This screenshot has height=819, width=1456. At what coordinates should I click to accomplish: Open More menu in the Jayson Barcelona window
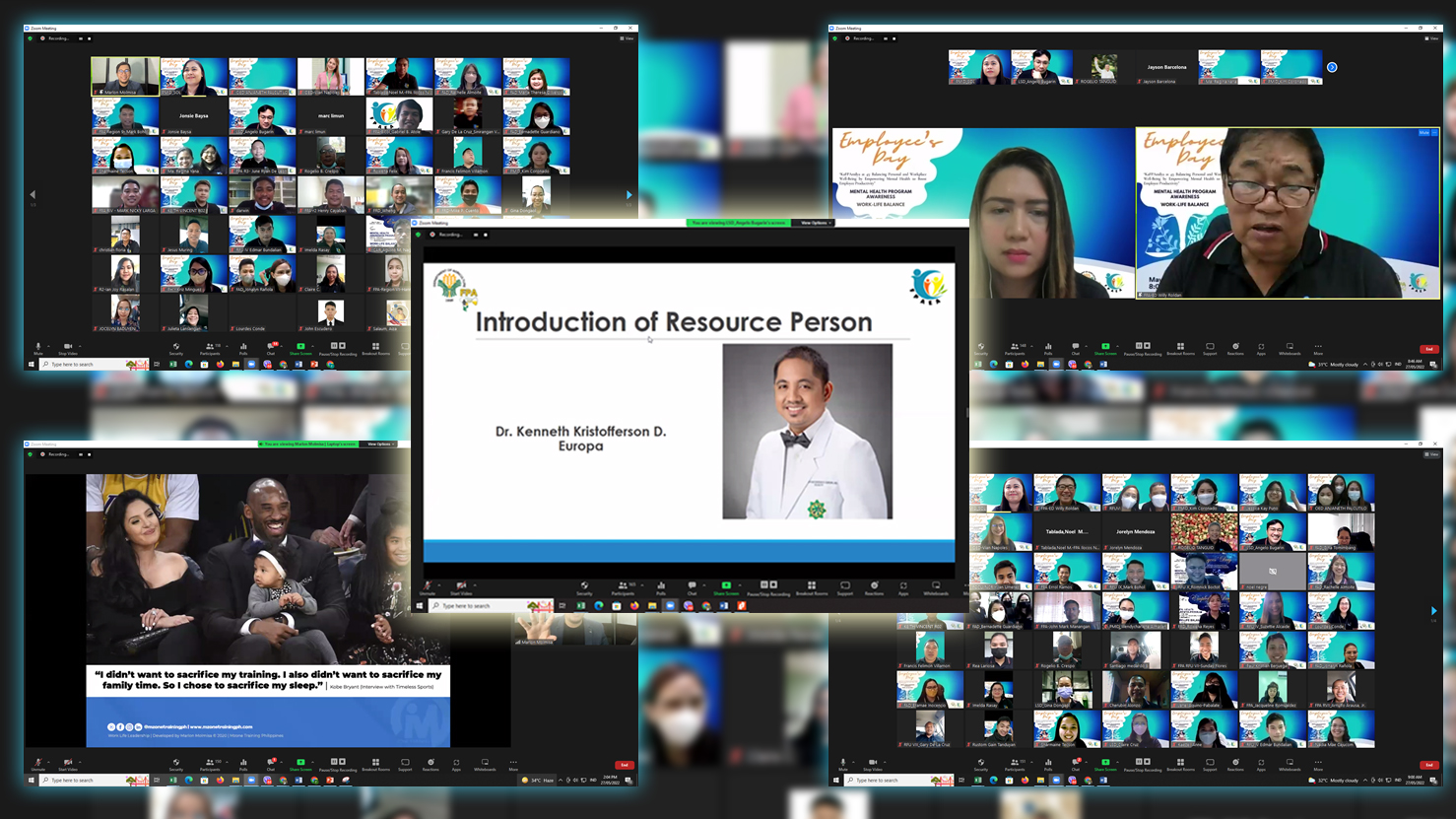coord(1318,348)
